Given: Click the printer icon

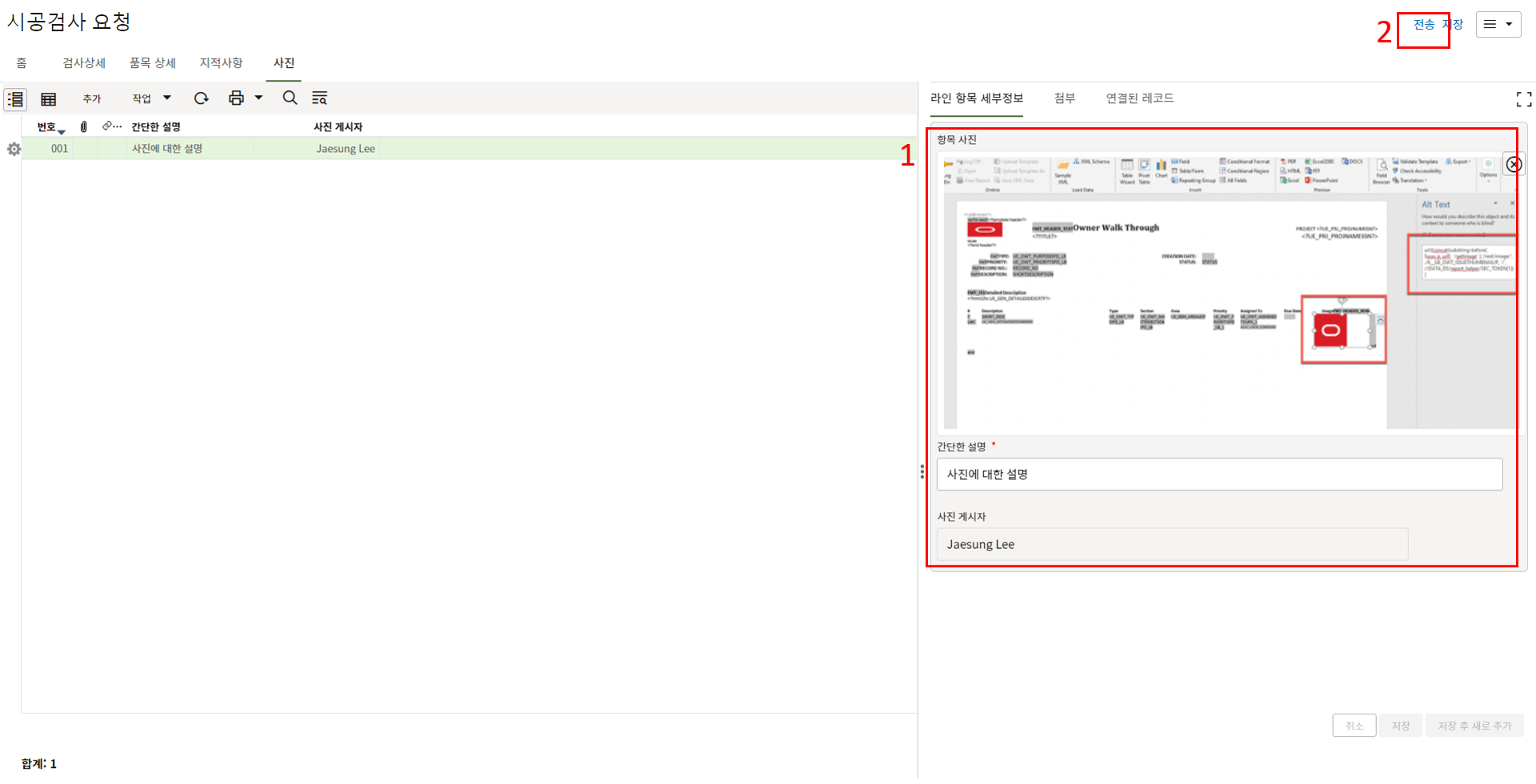Looking at the screenshot, I should tap(236, 98).
